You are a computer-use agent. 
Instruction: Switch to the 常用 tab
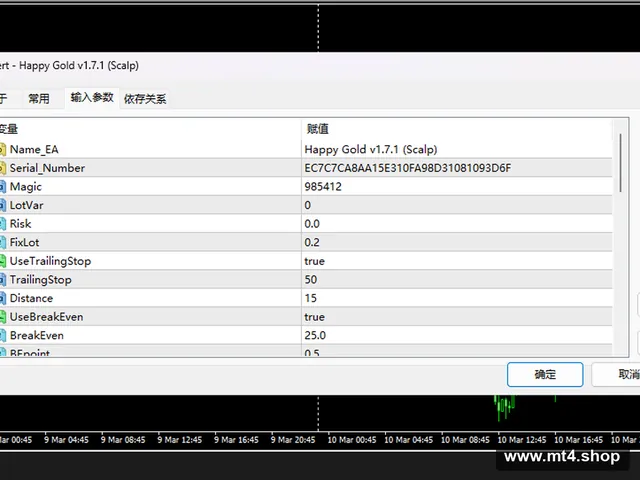coord(39,98)
